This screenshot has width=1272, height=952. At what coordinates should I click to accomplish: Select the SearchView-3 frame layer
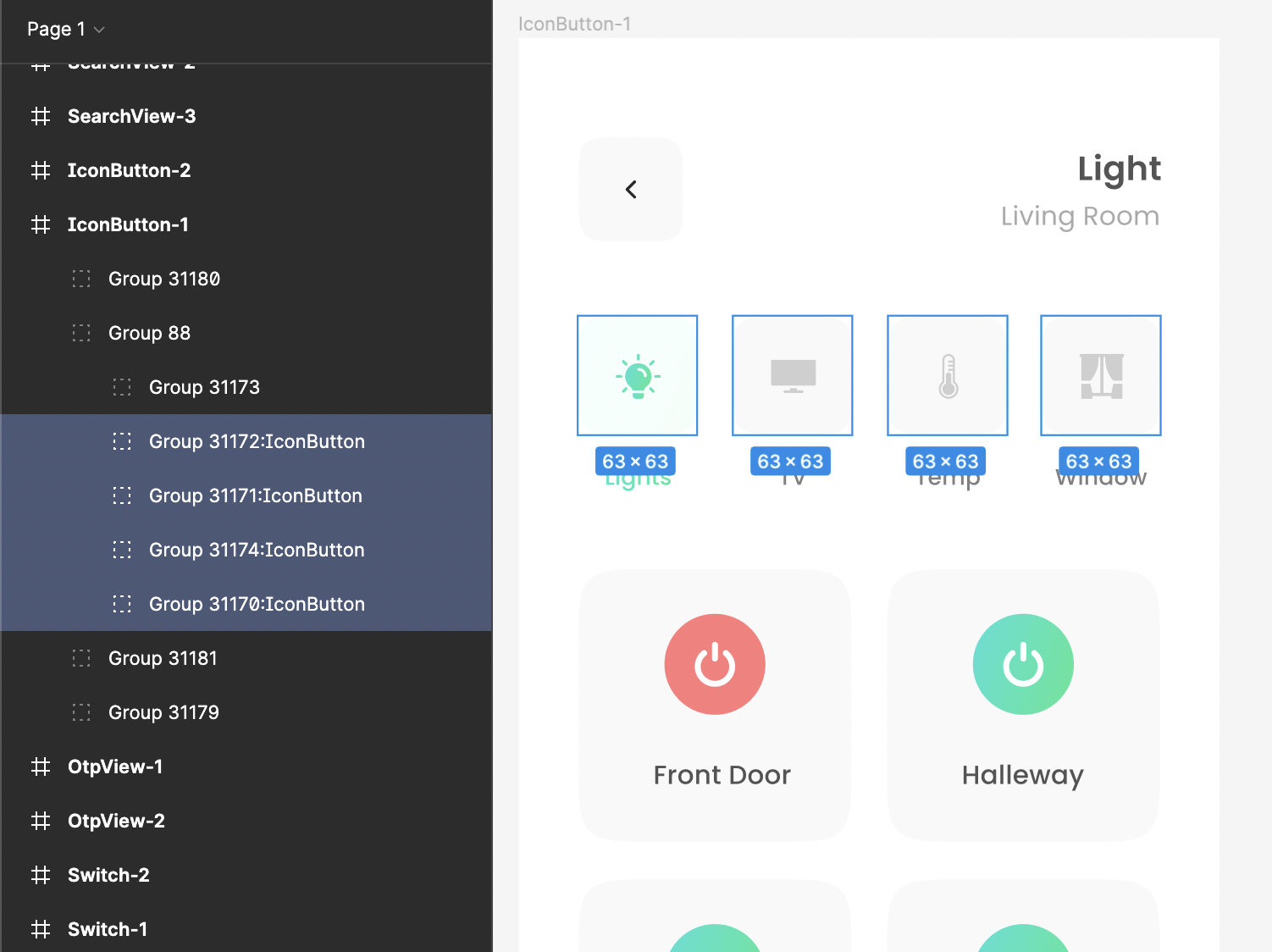(246, 116)
